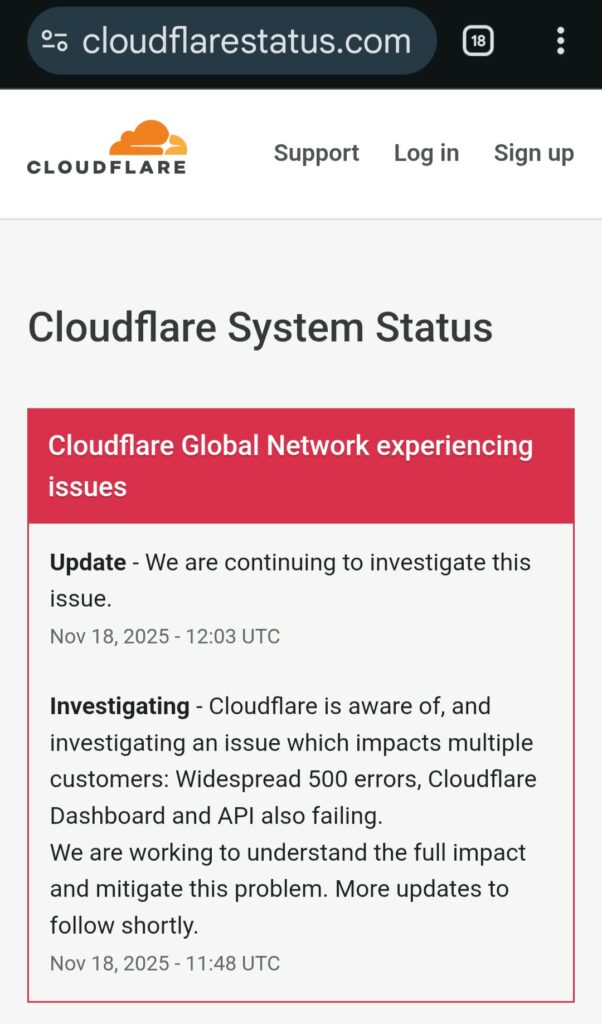The width and height of the screenshot is (602, 1024).
Task: Open the Global Network experiencing issues incident
Action: (290, 466)
